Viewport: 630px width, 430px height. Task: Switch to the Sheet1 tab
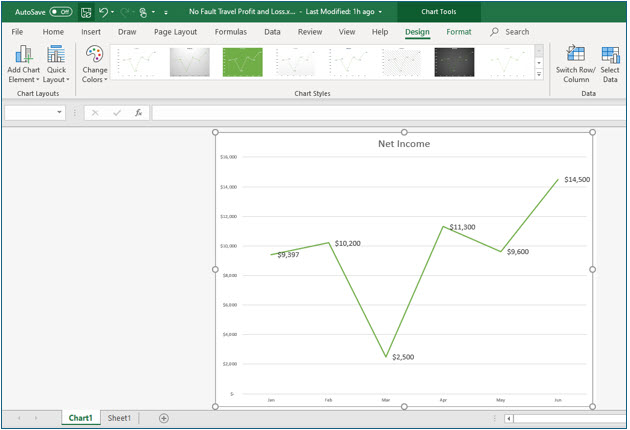tap(119, 418)
